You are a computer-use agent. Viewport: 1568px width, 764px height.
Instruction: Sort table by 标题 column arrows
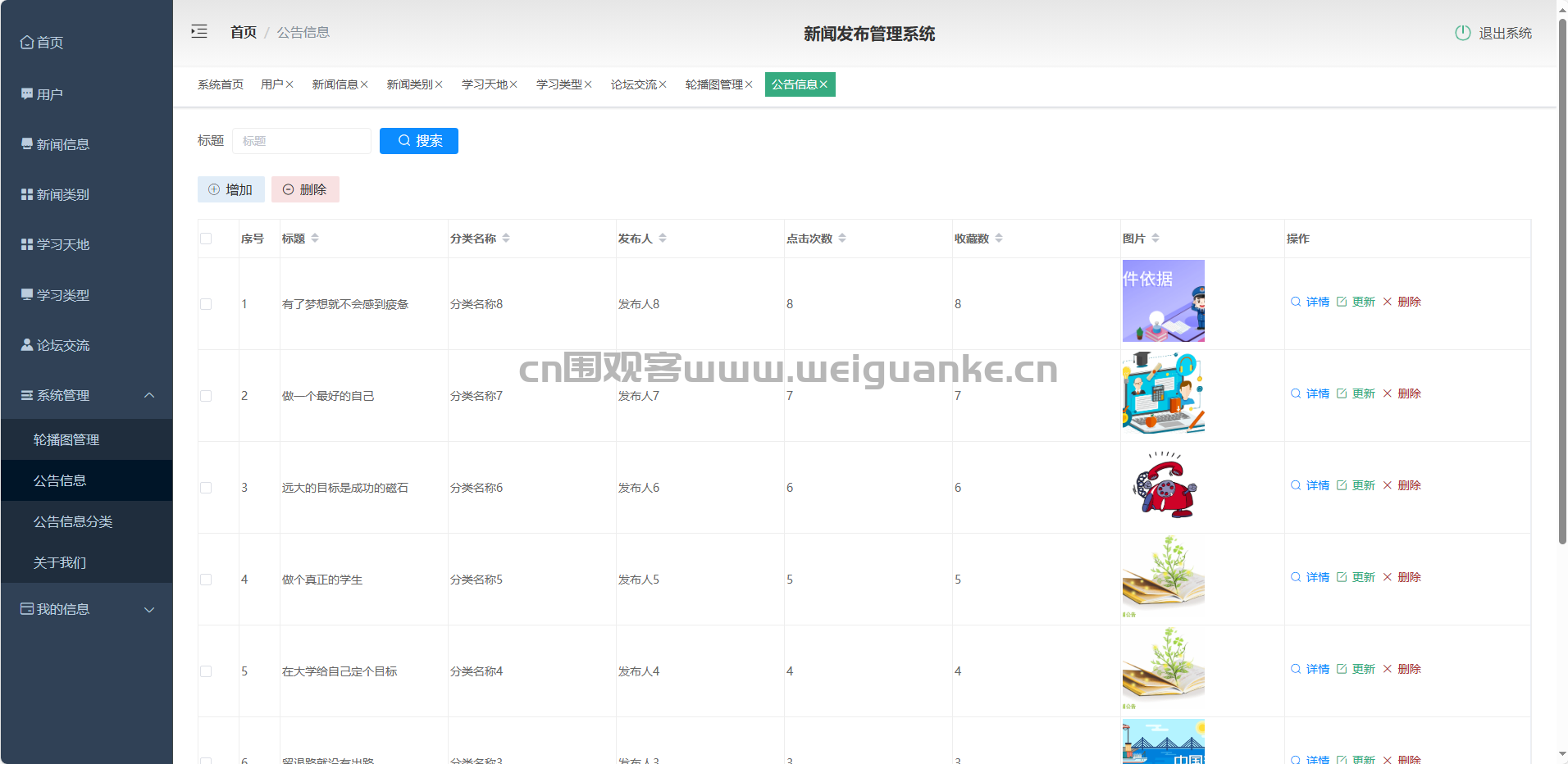point(315,239)
